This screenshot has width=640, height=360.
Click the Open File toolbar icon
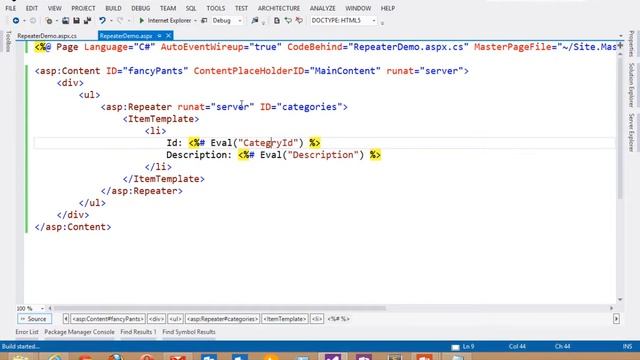(65, 20)
